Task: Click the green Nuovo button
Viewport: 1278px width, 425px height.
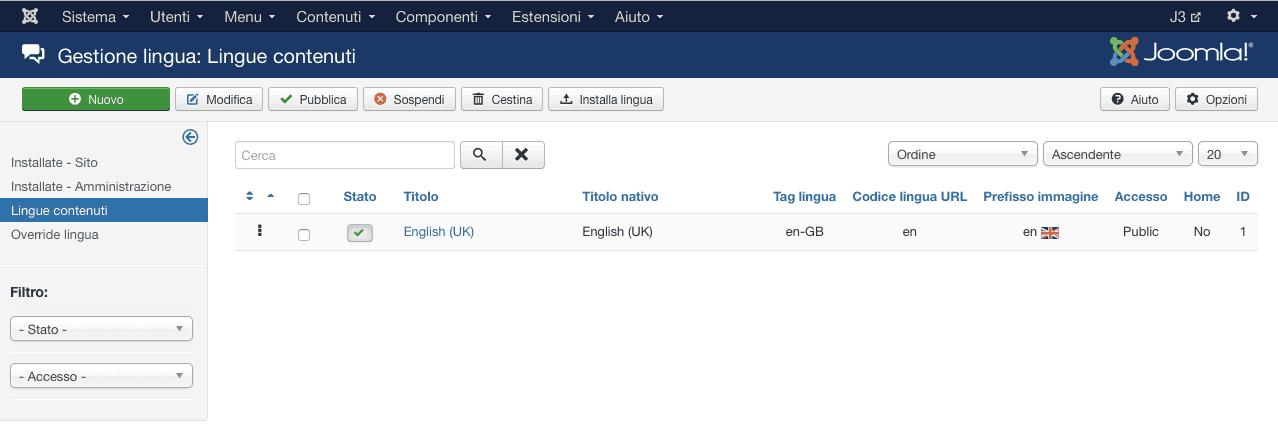Action: coord(96,99)
